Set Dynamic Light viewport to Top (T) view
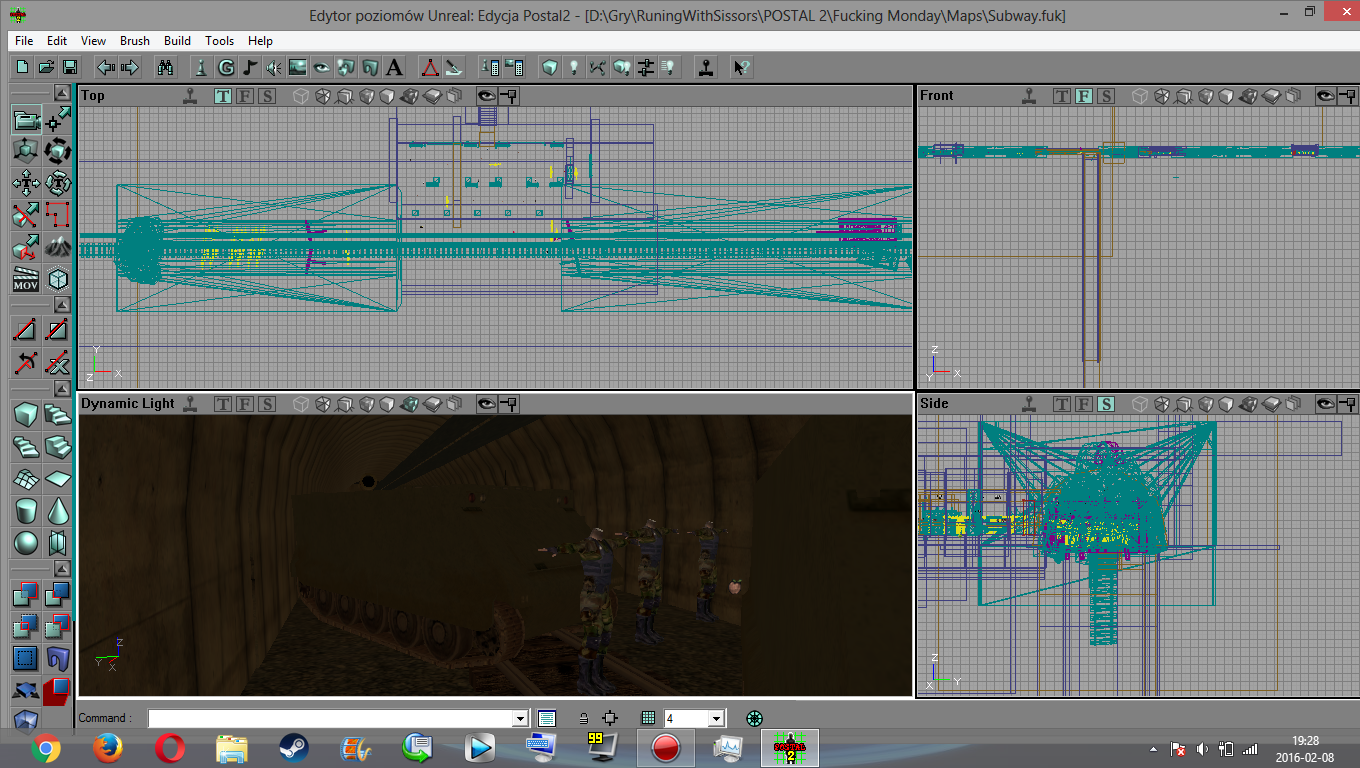Screen dimensions: 1360x768 [x=223, y=404]
